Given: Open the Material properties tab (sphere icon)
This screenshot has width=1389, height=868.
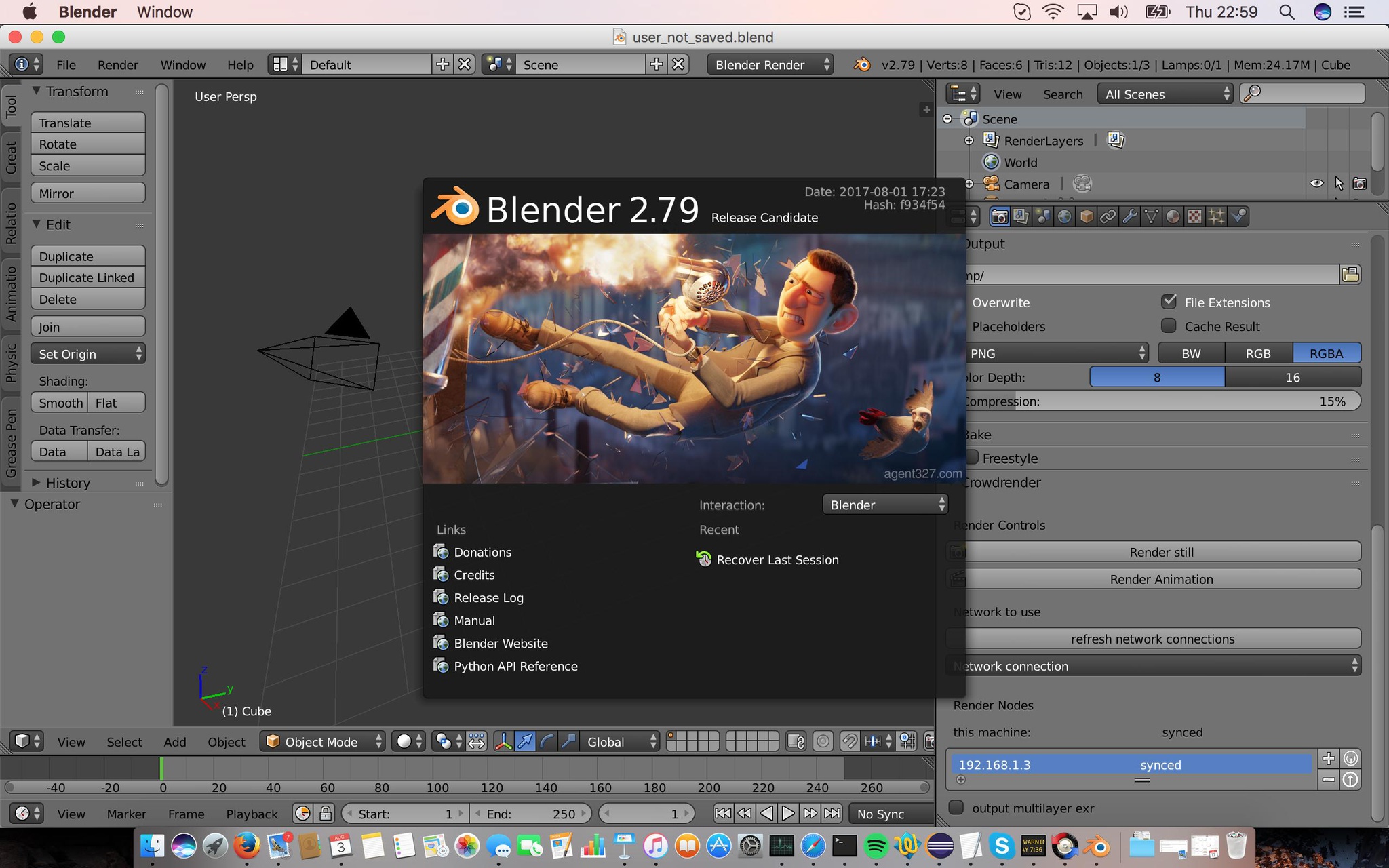Looking at the screenshot, I should [x=1173, y=216].
